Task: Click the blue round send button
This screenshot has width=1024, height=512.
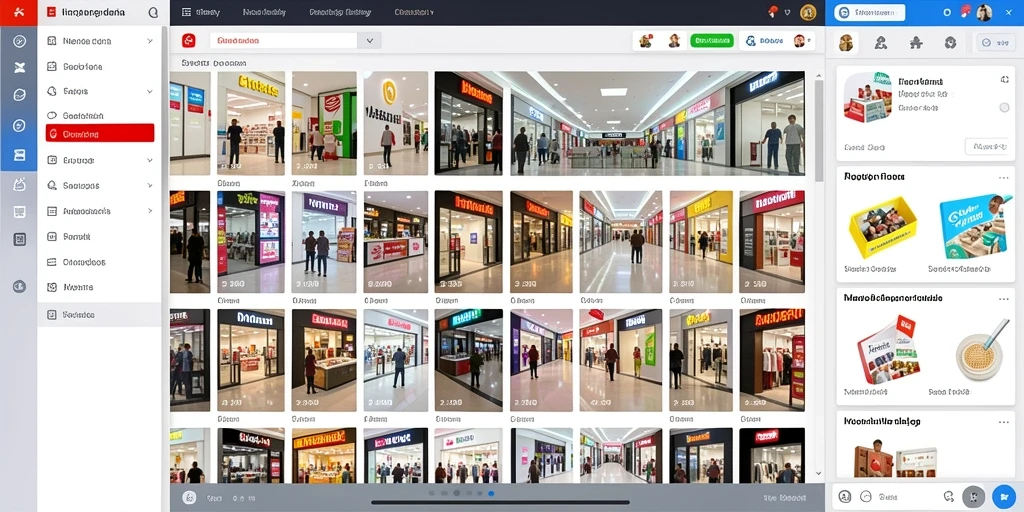Action: pos(1003,496)
